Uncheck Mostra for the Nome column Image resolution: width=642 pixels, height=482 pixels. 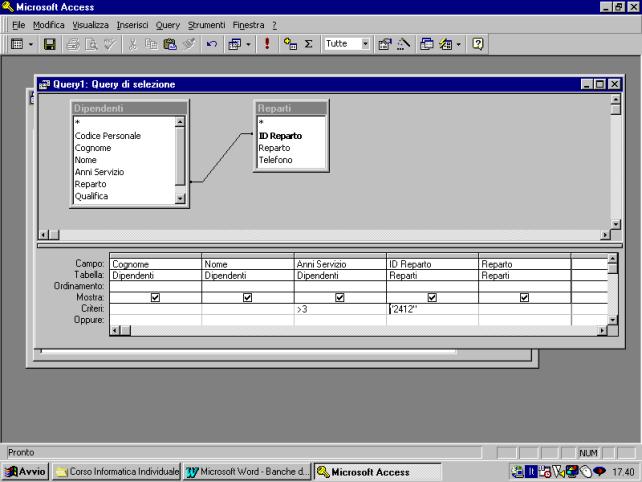pyautogui.click(x=247, y=298)
